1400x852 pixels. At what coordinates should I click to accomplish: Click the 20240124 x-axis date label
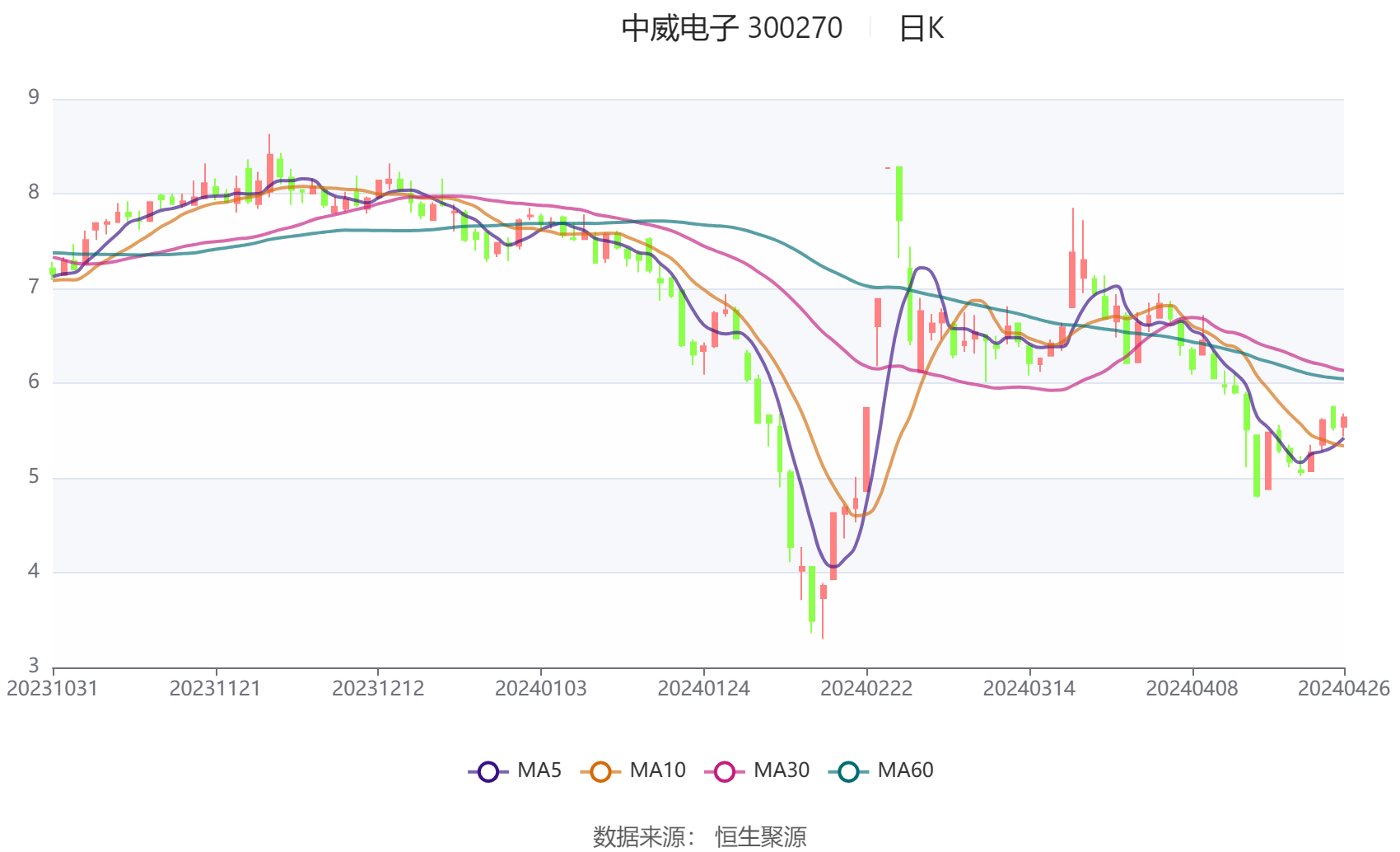point(703,689)
